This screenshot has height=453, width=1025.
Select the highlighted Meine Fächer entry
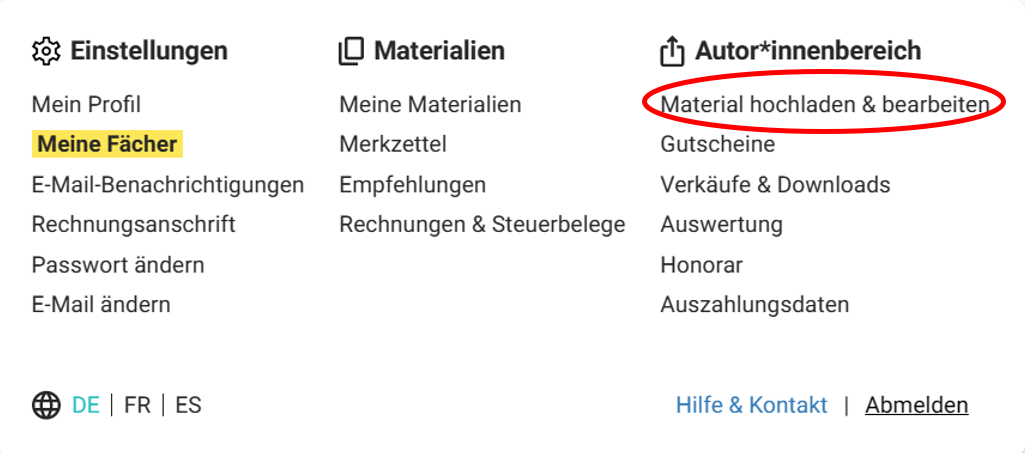[x=107, y=144]
